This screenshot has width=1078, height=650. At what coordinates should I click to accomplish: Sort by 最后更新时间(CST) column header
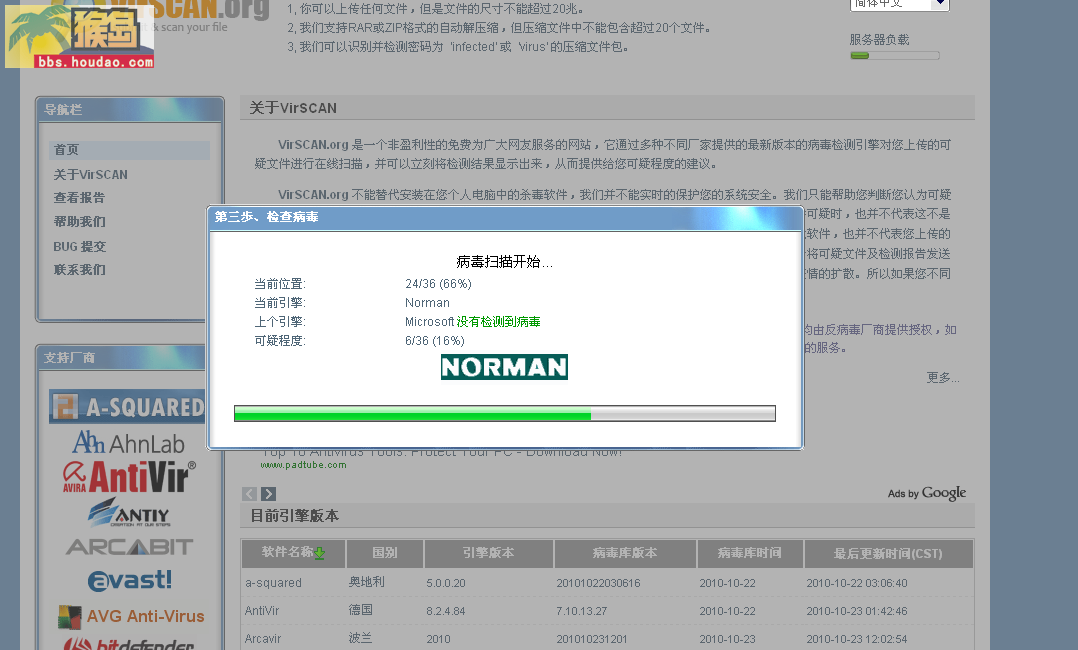[888, 553]
